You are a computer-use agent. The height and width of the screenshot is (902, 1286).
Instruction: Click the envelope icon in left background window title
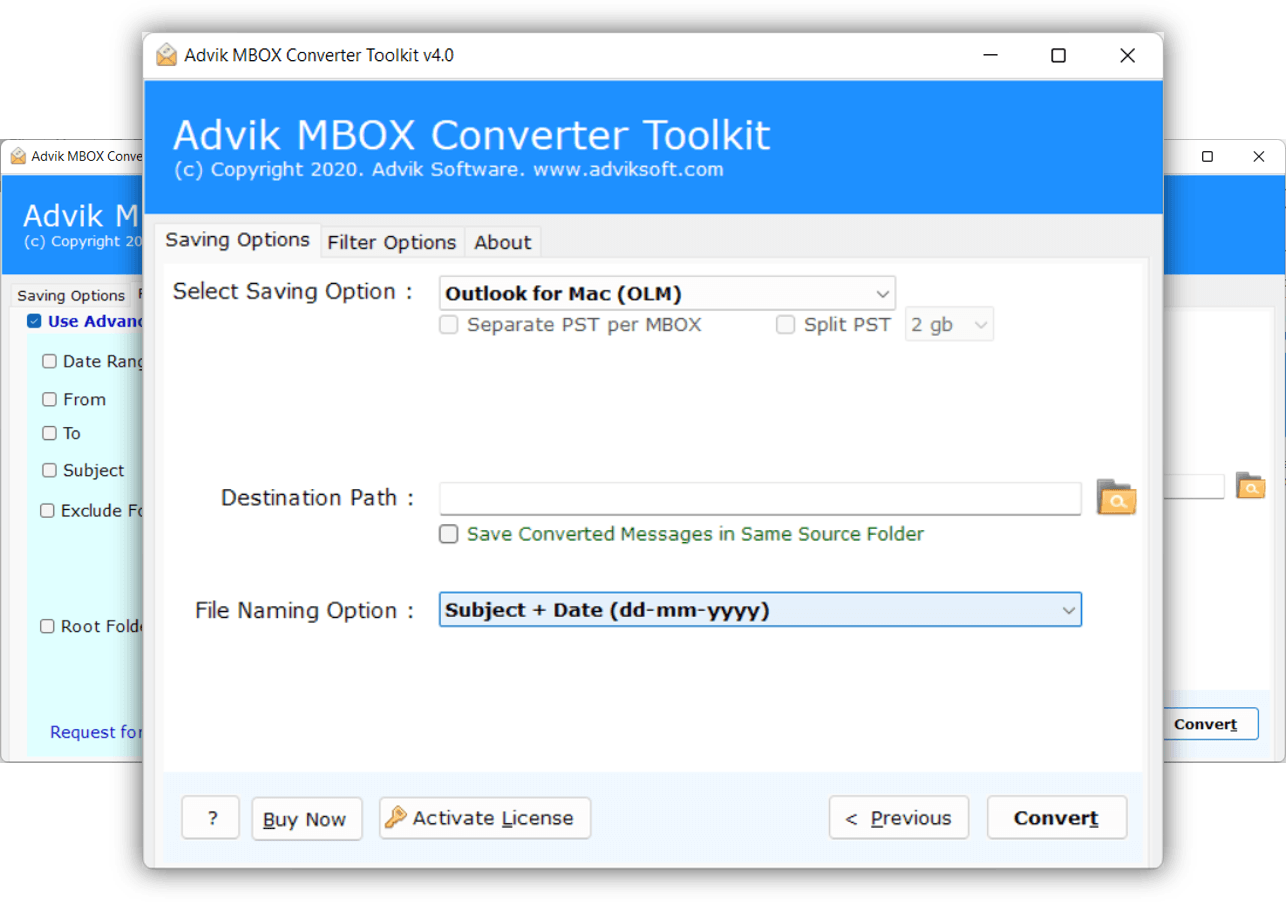(x=18, y=156)
